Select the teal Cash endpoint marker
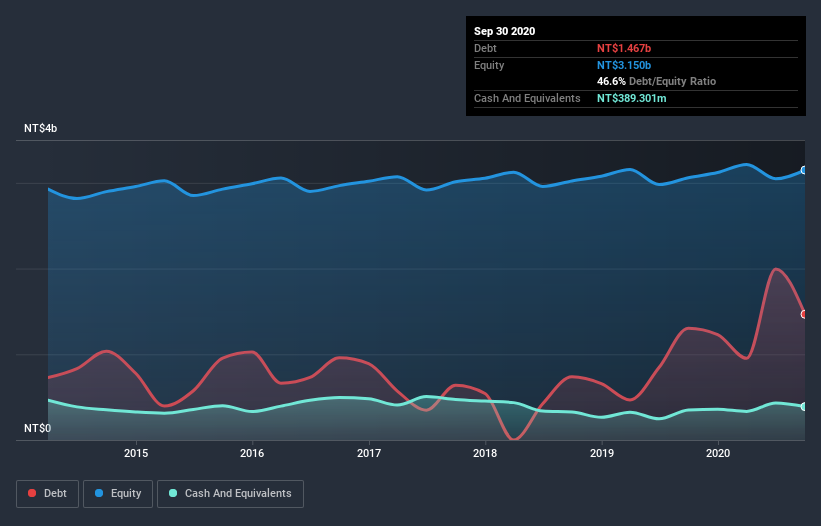The height and width of the screenshot is (526, 821). [x=804, y=406]
